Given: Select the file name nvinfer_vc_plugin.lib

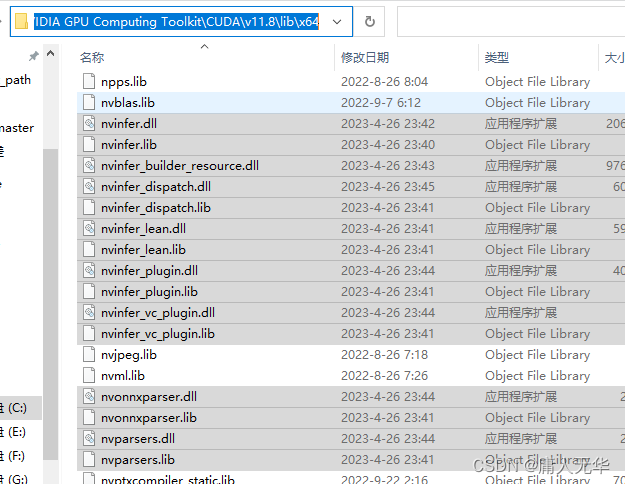Looking at the screenshot, I should pos(158,334).
